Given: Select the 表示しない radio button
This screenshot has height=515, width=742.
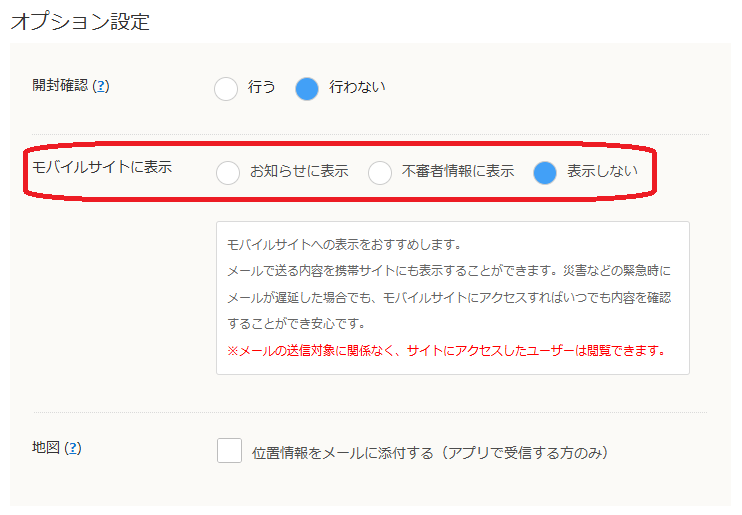Looking at the screenshot, I should (544, 172).
